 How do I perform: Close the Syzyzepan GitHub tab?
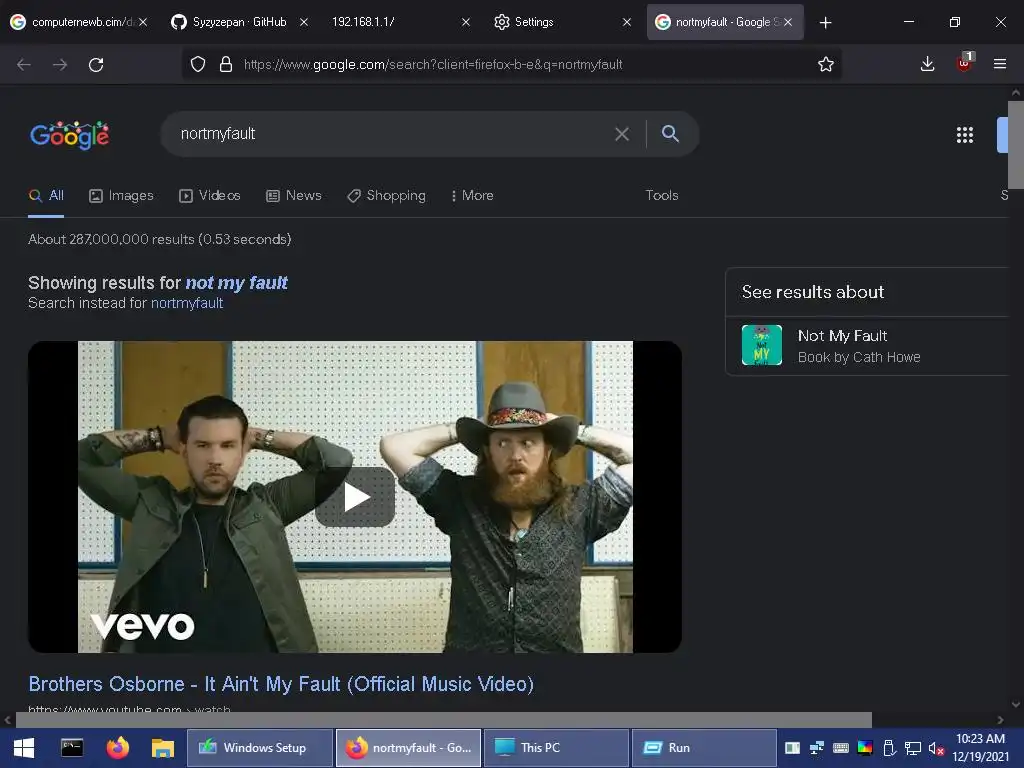point(304,22)
